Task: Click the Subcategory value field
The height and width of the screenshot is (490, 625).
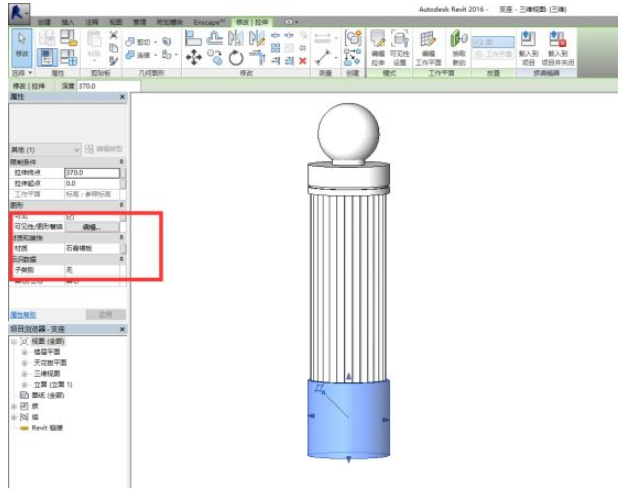Action: tap(92, 270)
